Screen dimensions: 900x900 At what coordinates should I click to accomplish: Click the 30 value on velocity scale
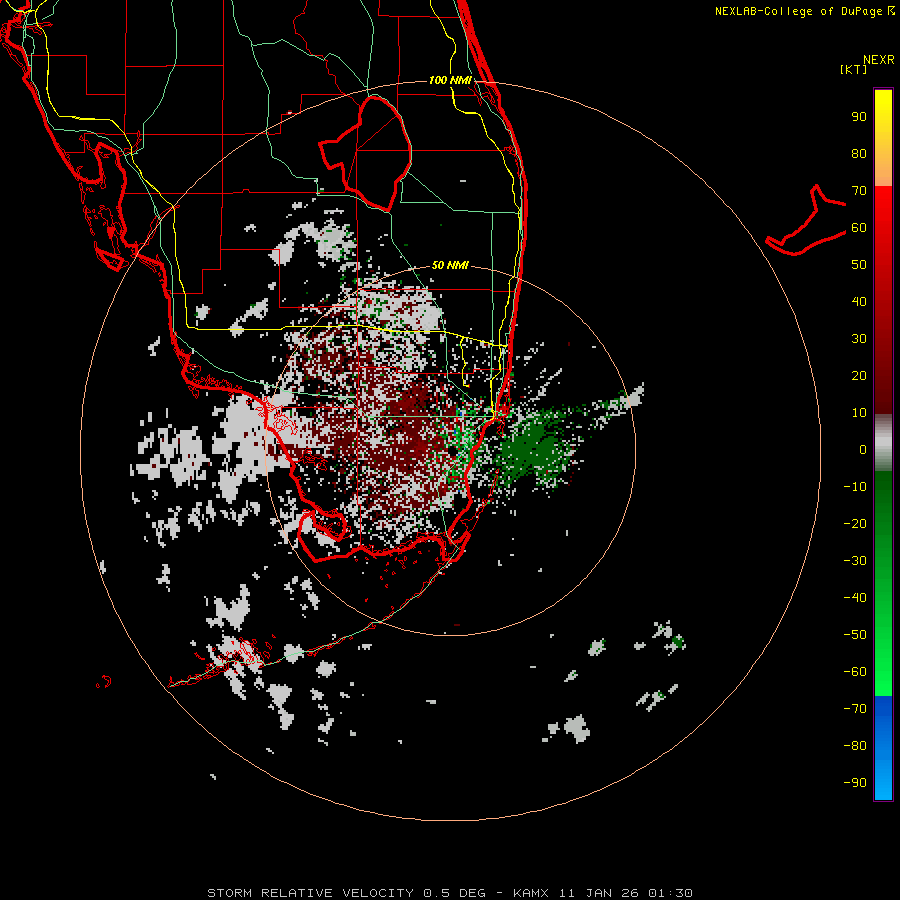pos(859,339)
